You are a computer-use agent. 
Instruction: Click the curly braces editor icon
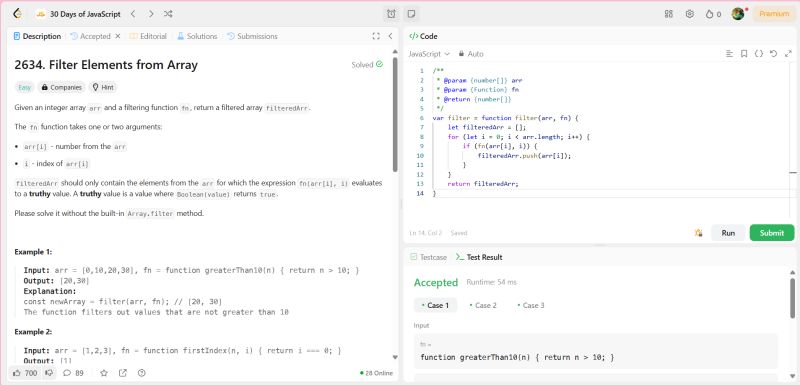click(x=759, y=54)
